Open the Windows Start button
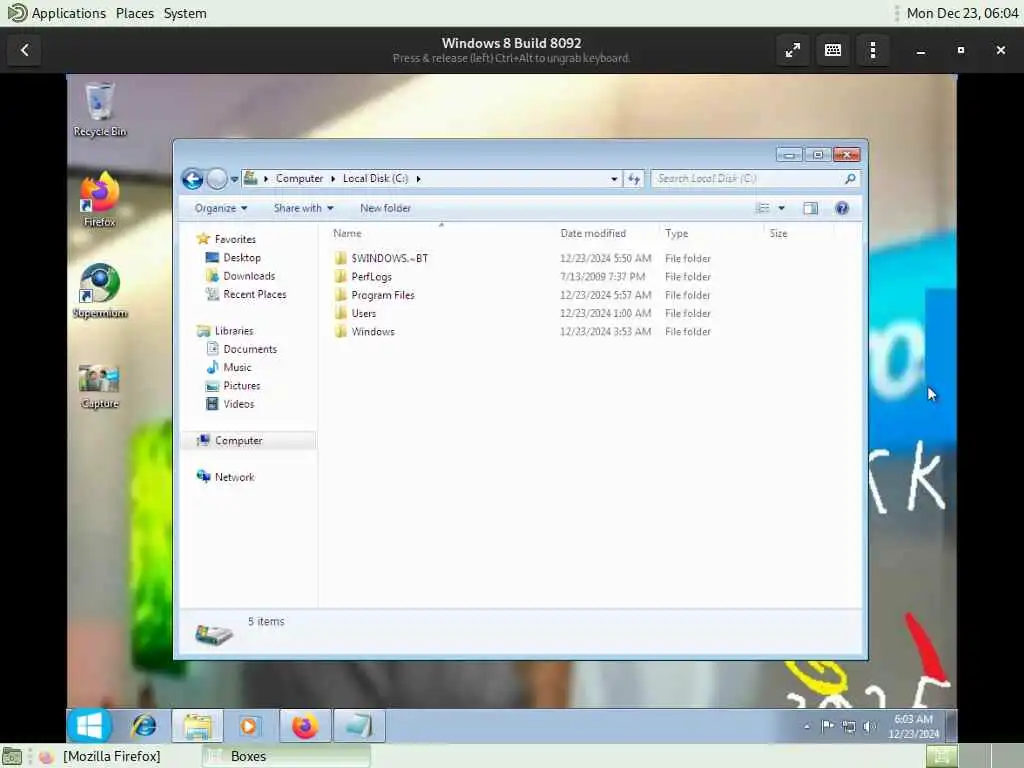 pyautogui.click(x=89, y=726)
